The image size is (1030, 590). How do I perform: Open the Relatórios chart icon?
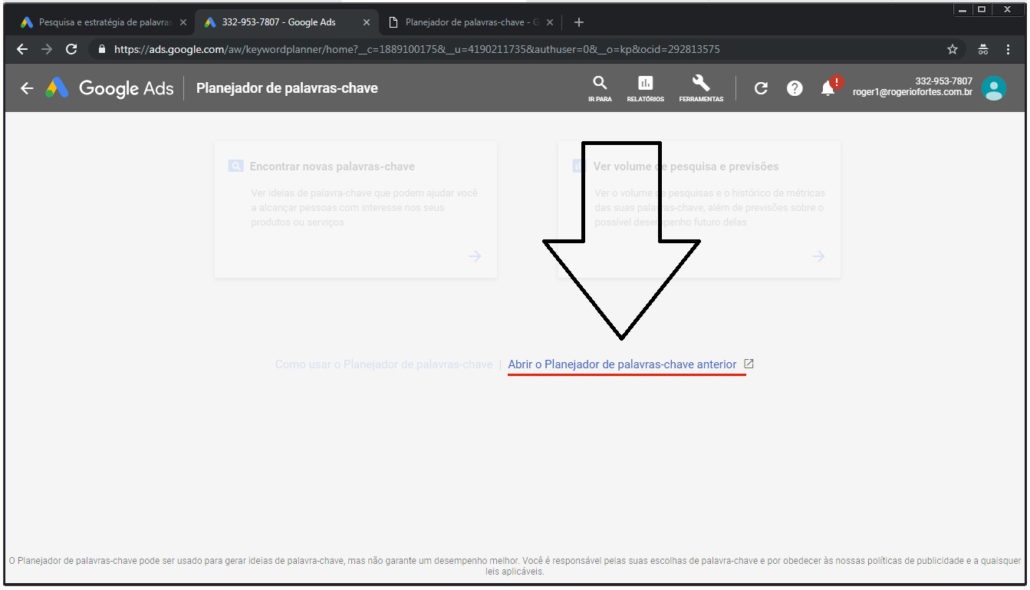(x=645, y=84)
